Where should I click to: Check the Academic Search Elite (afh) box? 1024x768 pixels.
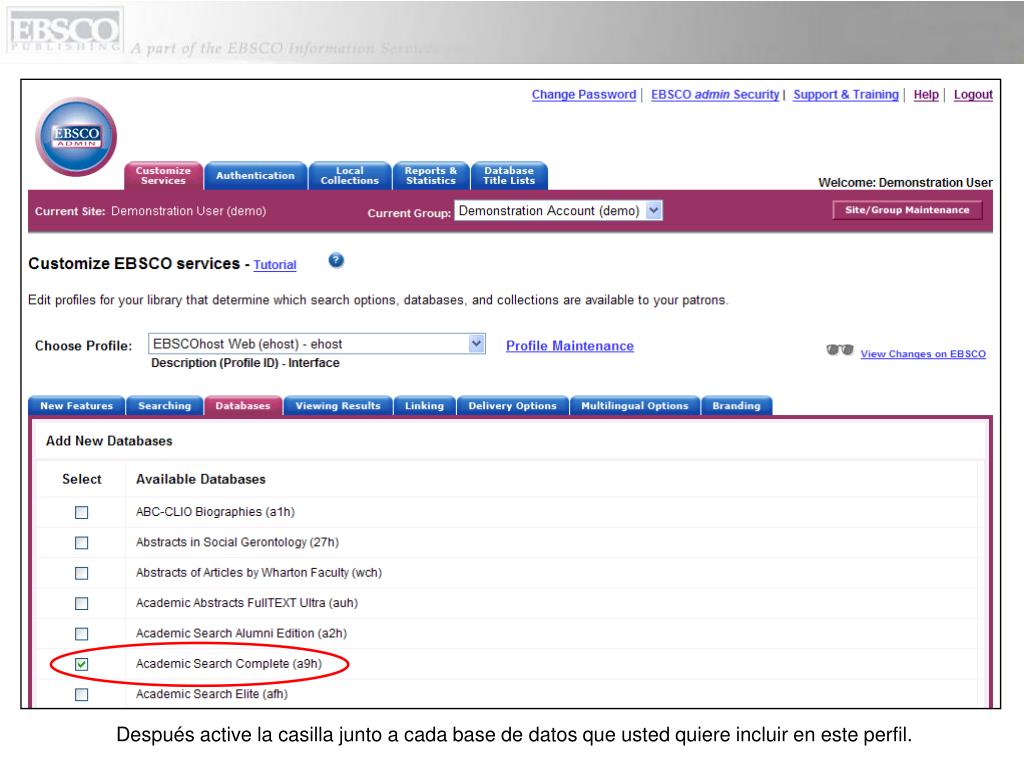click(82, 695)
